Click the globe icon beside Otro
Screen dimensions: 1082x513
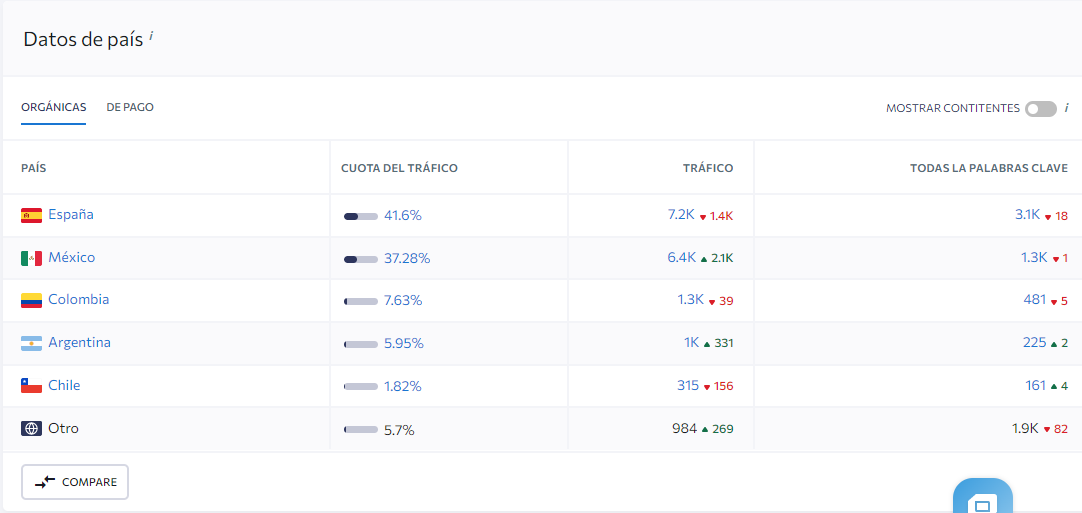point(32,429)
